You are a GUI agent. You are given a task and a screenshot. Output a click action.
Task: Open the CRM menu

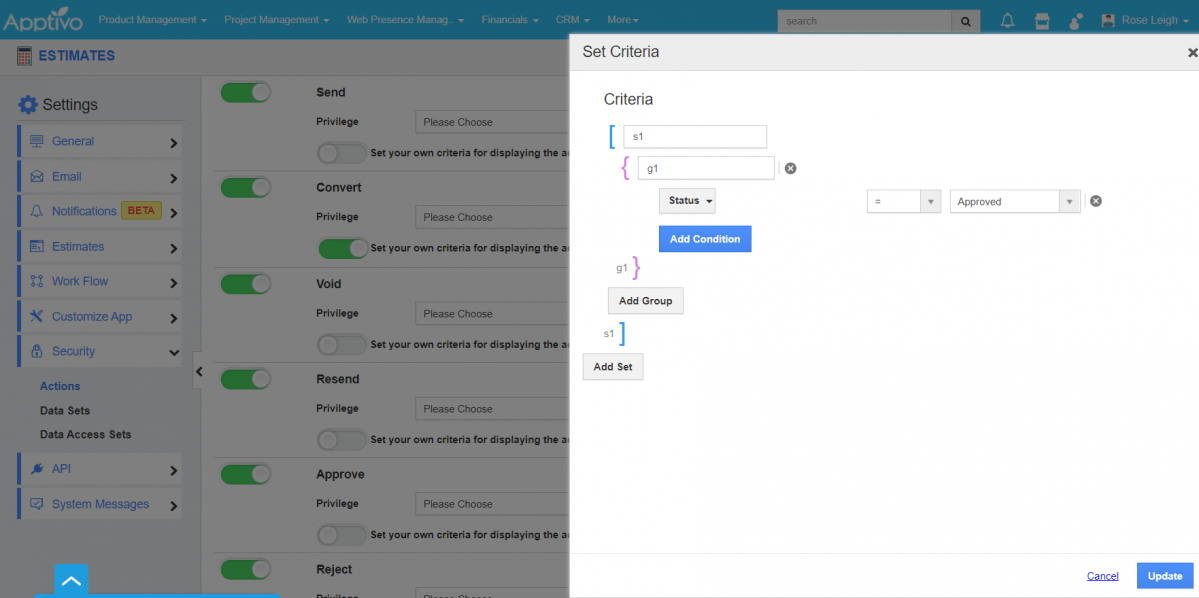pyautogui.click(x=572, y=20)
